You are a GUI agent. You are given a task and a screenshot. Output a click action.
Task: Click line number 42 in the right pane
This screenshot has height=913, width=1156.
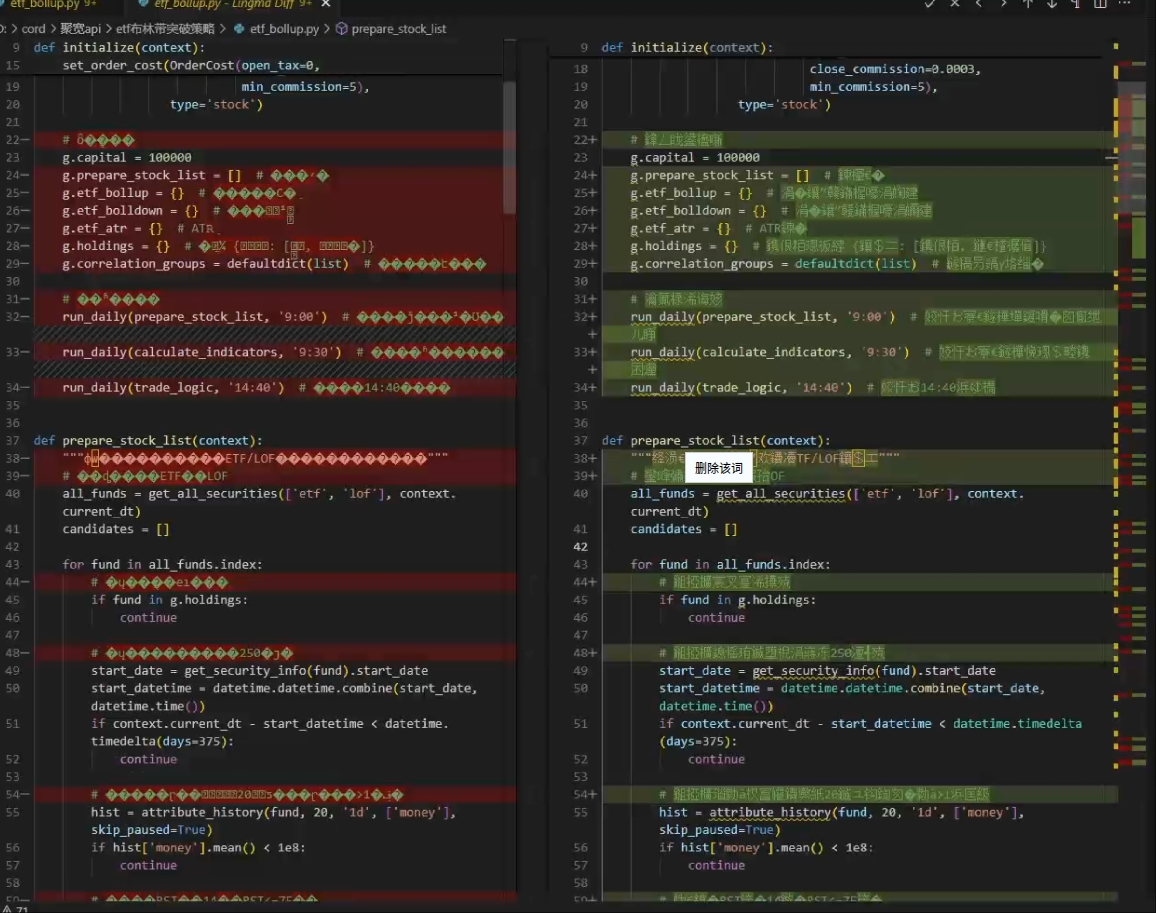(x=581, y=546)
